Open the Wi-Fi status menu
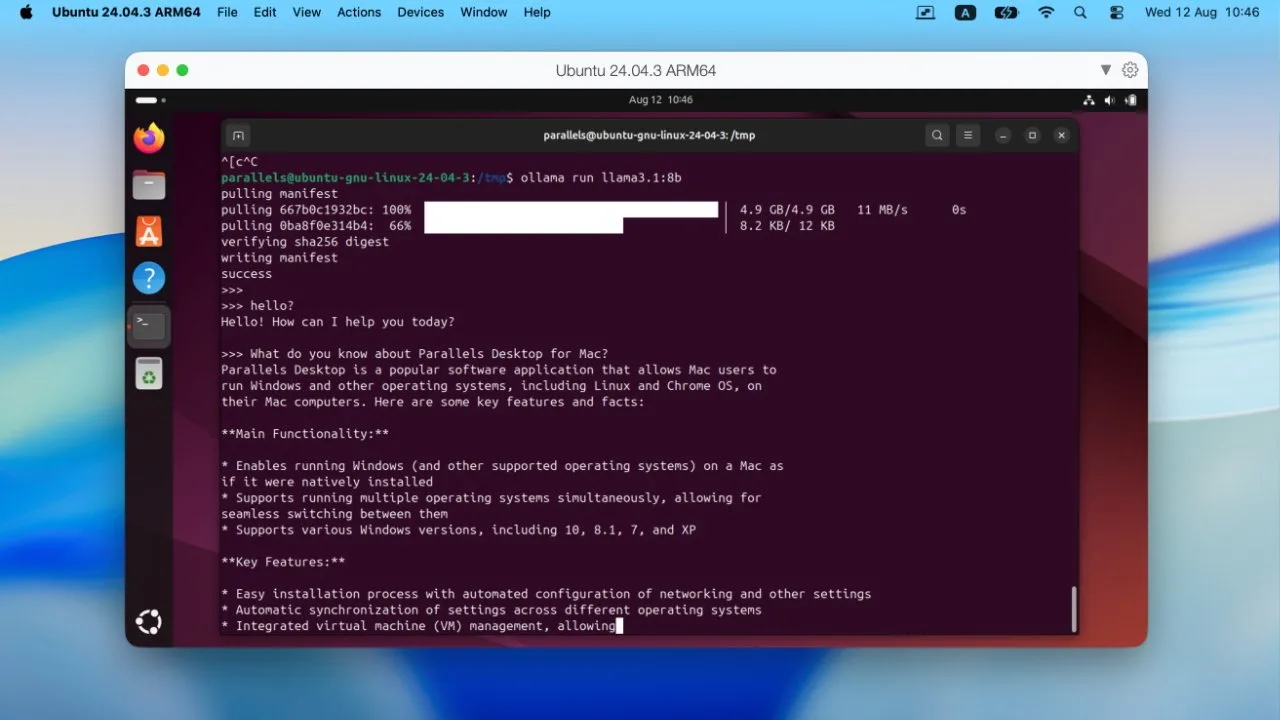Screen dimensions: 1280x720 [1046, 12]
